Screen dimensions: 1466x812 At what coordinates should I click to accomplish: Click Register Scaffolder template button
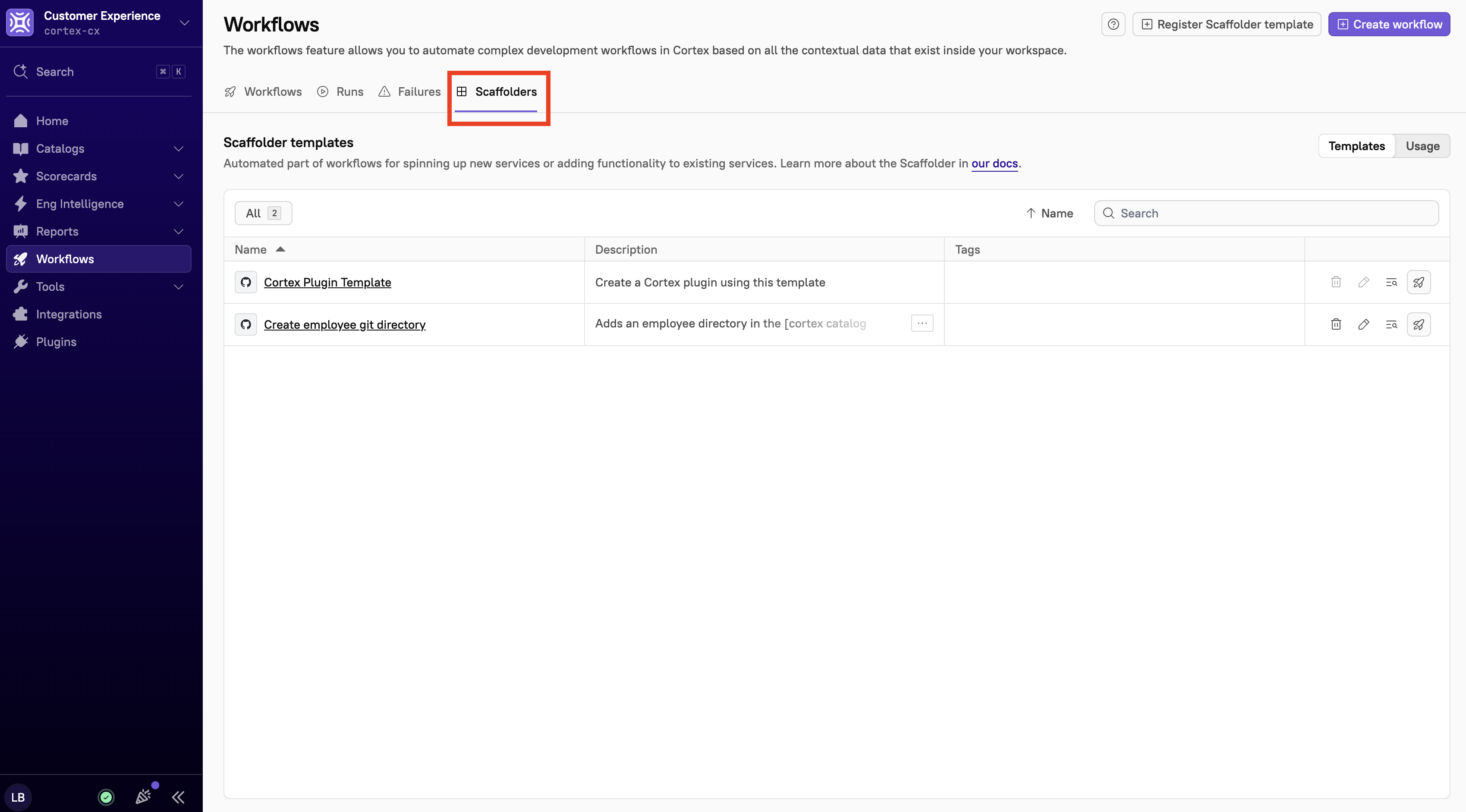(x=1227, y=25)
